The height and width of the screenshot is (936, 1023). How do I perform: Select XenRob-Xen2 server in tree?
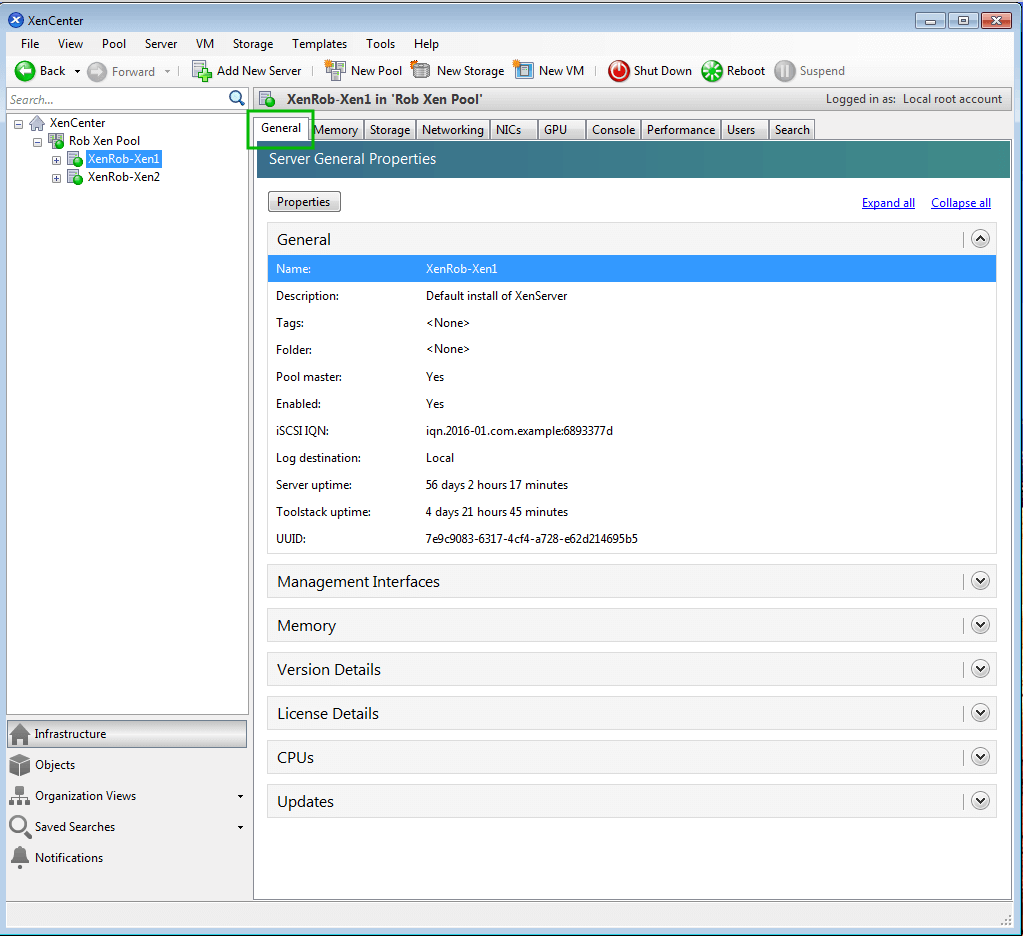point(123,177)
